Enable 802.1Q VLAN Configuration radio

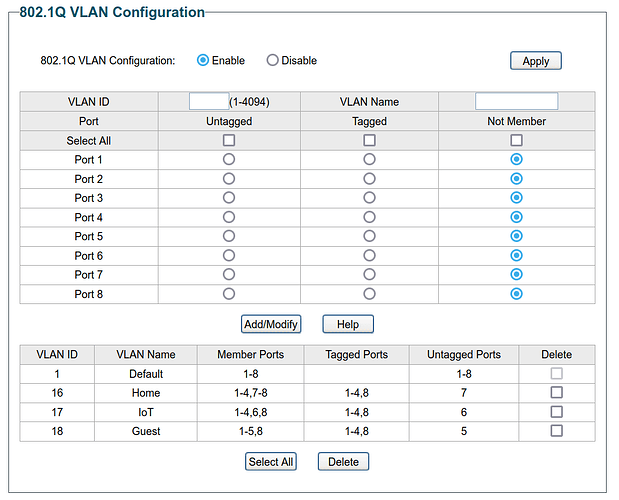(203, 60)
